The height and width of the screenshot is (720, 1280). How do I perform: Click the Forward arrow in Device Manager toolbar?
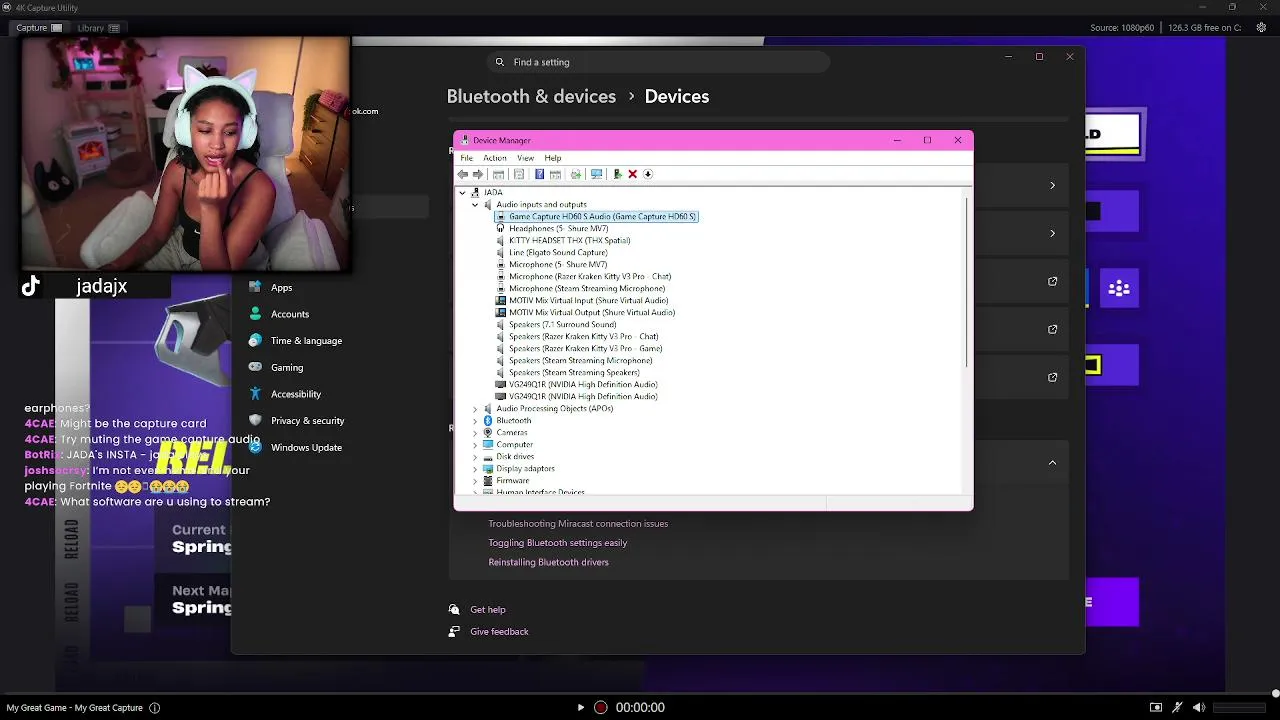478,174
